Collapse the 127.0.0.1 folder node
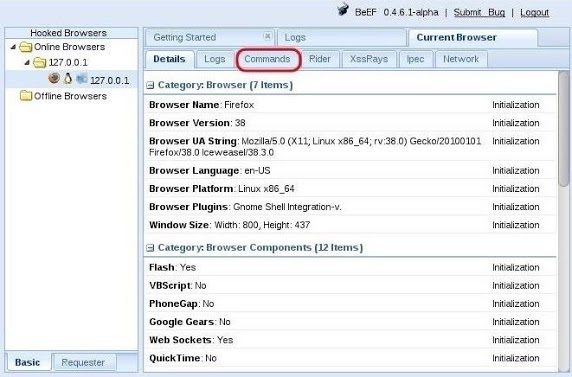Screen dimensions: 572x377 click(27, 63)
